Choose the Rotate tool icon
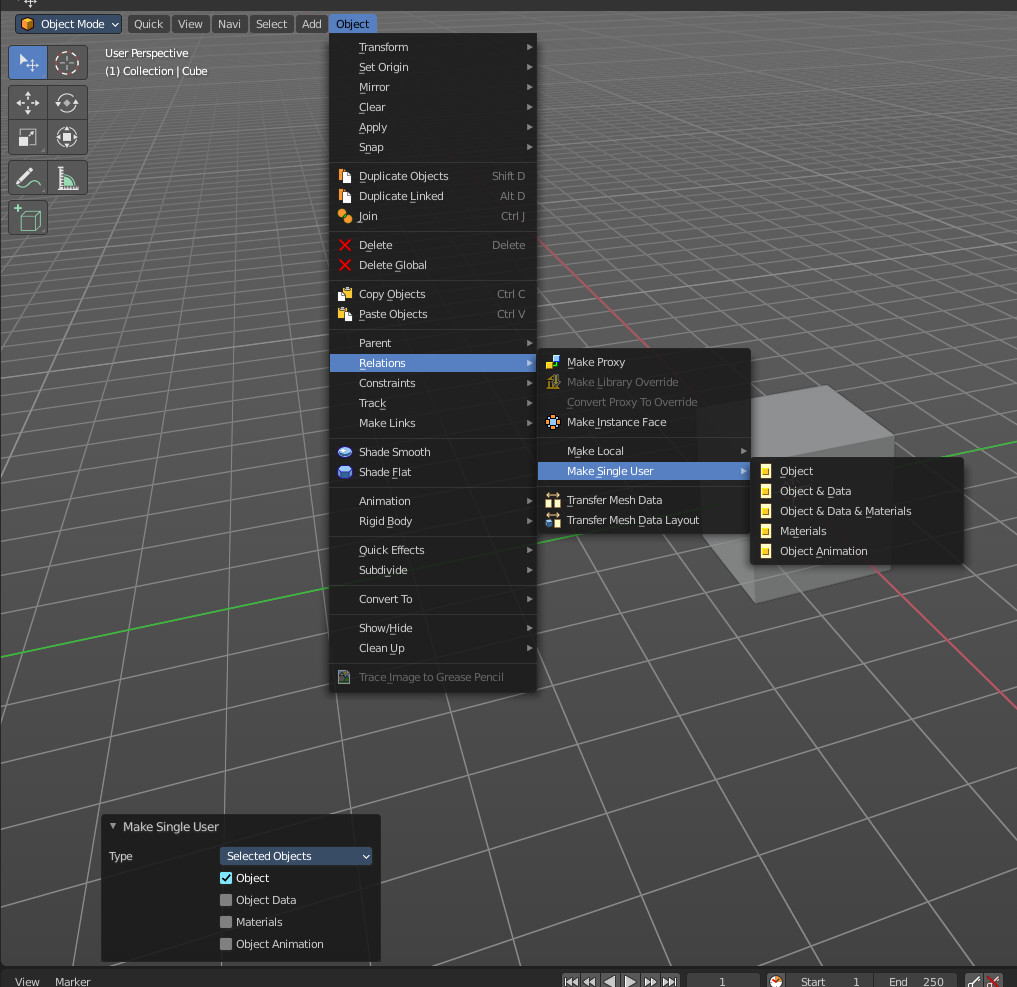The image size is (1017, 987). 67,102
